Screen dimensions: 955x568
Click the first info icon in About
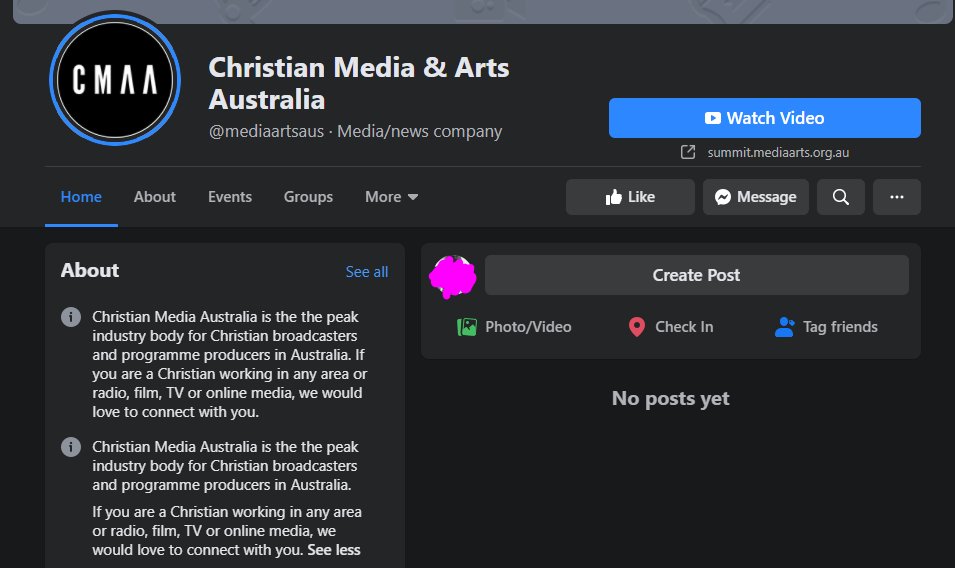[71, 317]
